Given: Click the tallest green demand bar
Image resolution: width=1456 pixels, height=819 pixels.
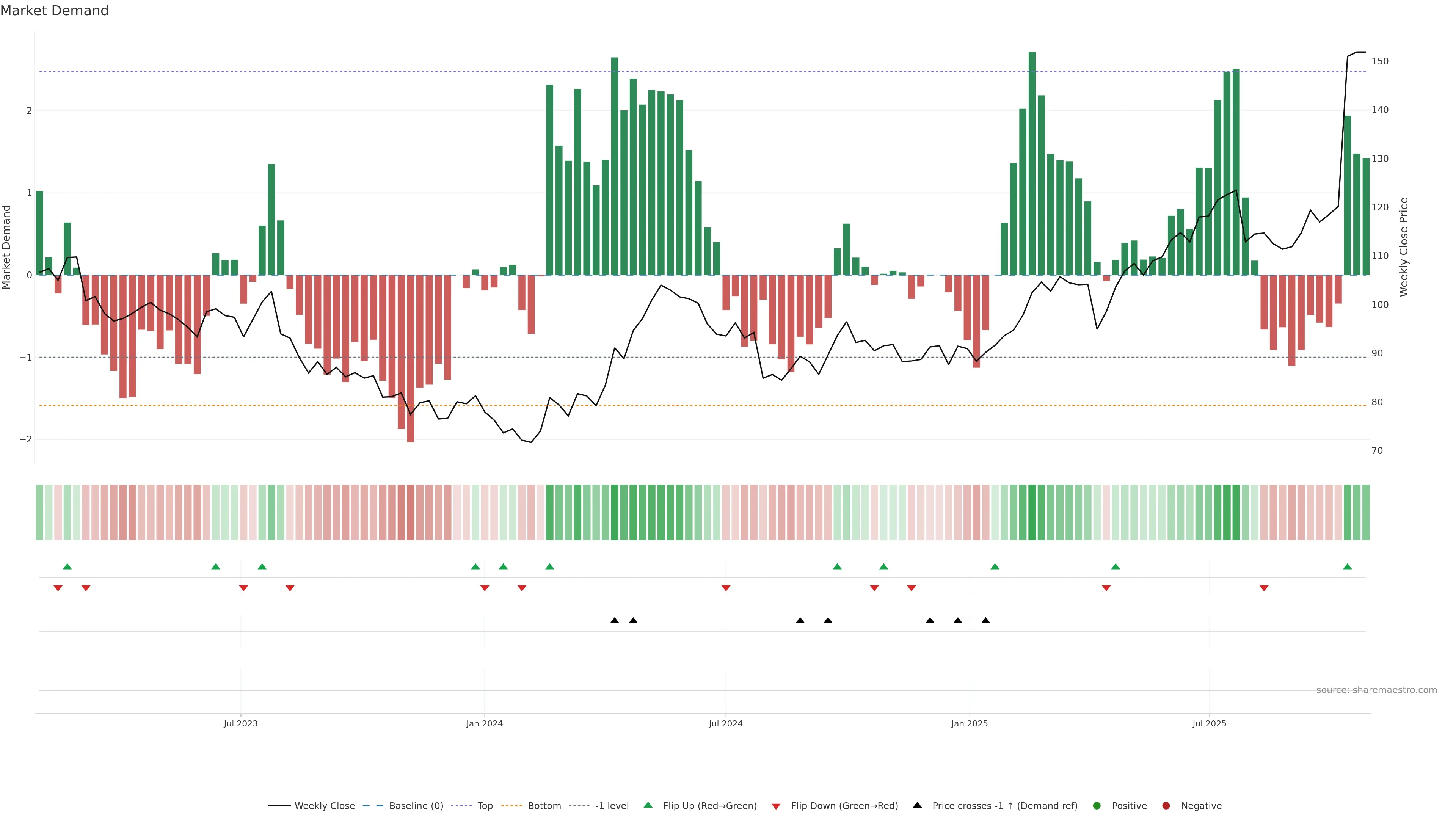Looking at the screenshot, I should tap(1032, 164).
